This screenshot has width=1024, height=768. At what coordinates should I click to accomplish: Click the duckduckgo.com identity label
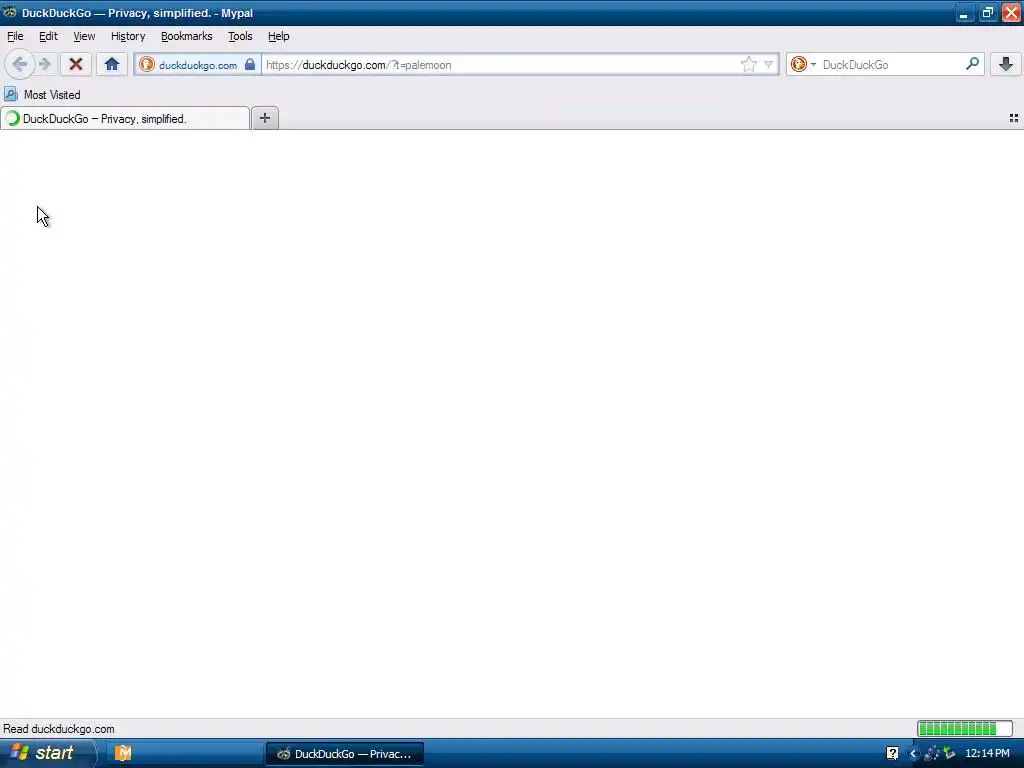point(198,65)
